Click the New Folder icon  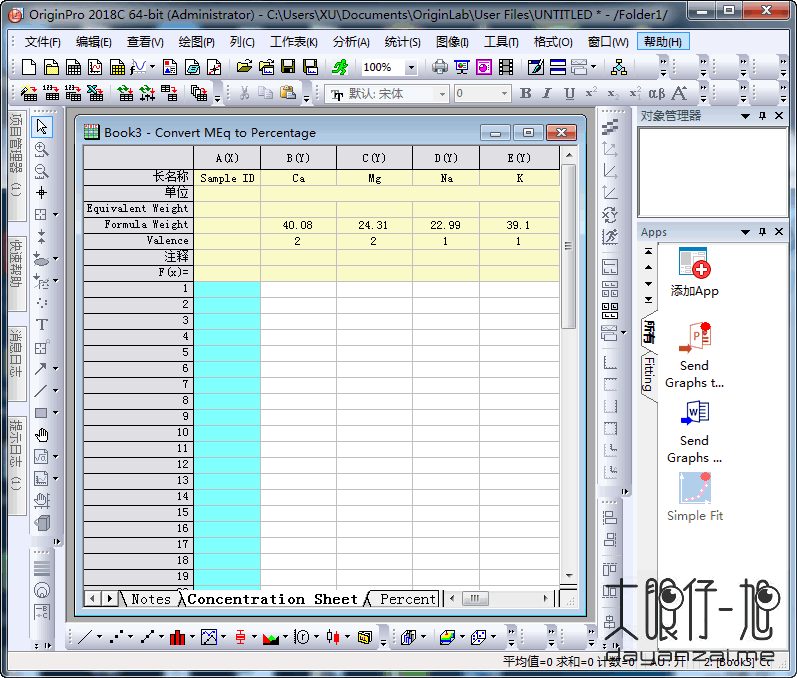[51, 67]
